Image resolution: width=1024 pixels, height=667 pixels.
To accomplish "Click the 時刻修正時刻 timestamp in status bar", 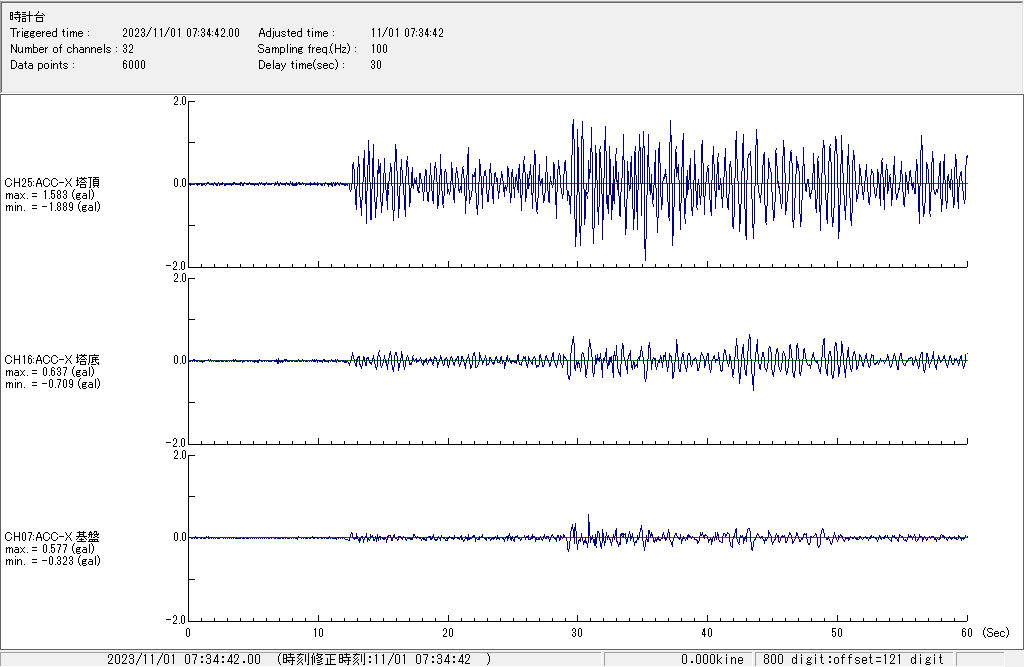I will click(384, 659).
